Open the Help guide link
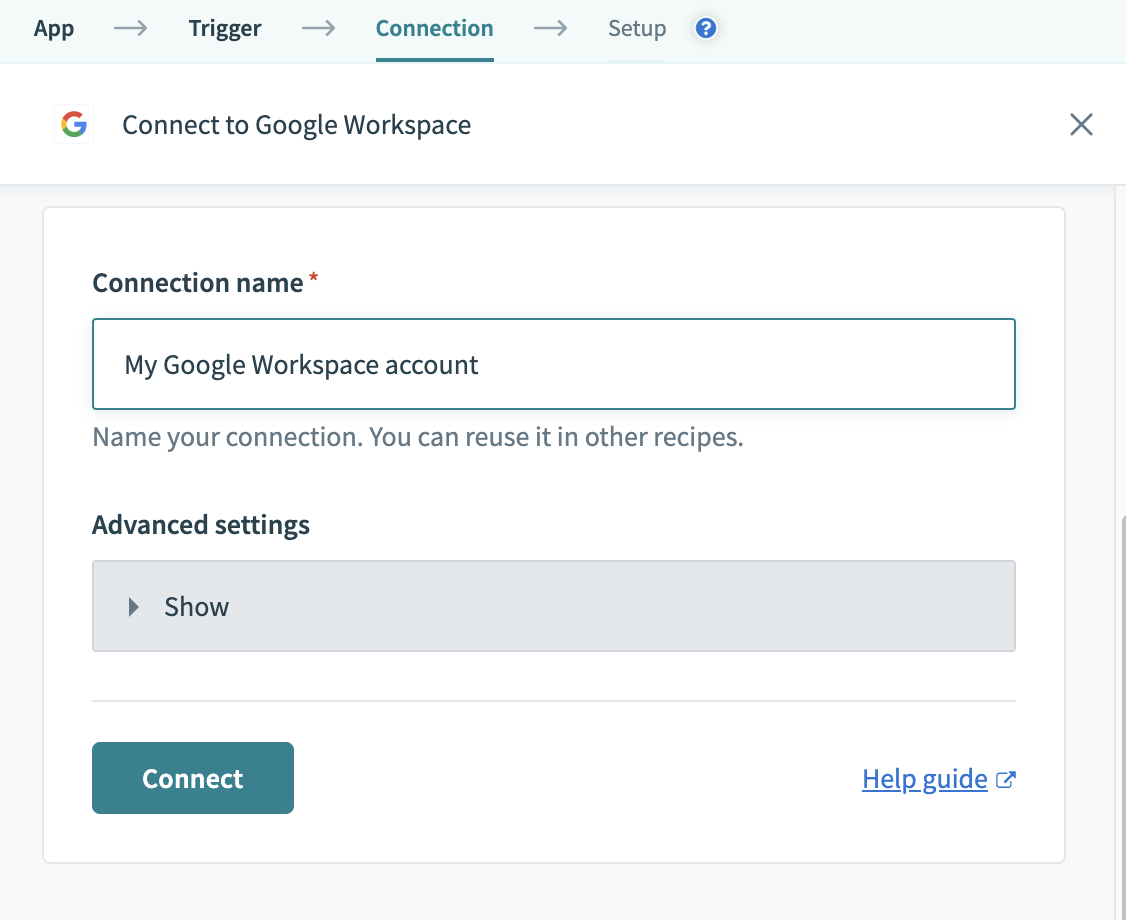Viewport: 1126px width, 920px height. click(925, 780)
